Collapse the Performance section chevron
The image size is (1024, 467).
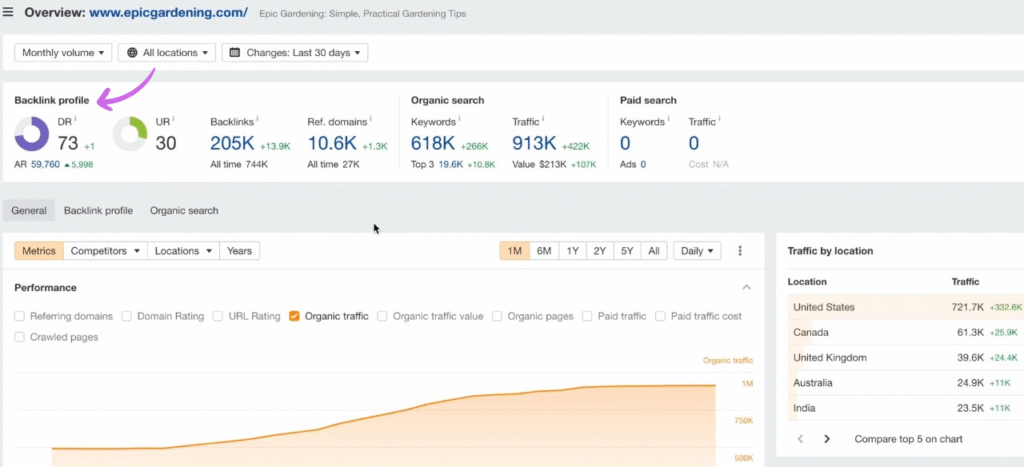[746, 288]
